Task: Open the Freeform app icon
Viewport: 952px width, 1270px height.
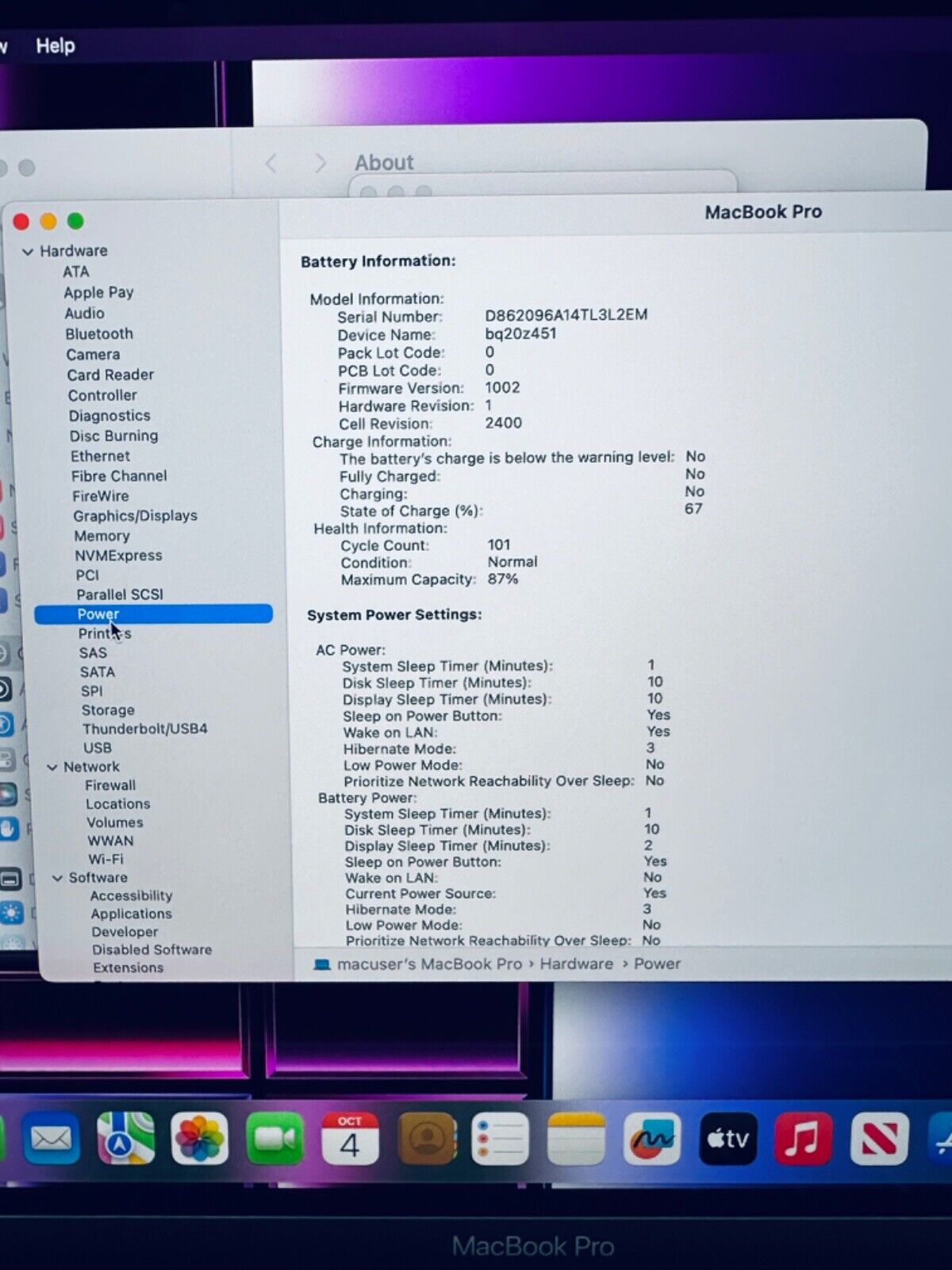Action: (652, 1139)
